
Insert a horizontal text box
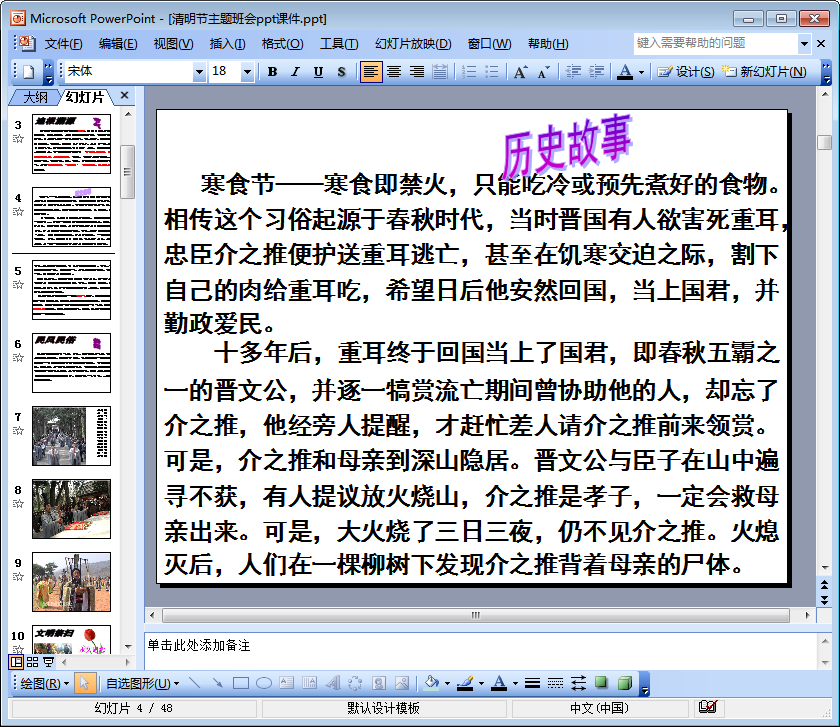click(x=287, y=683)
